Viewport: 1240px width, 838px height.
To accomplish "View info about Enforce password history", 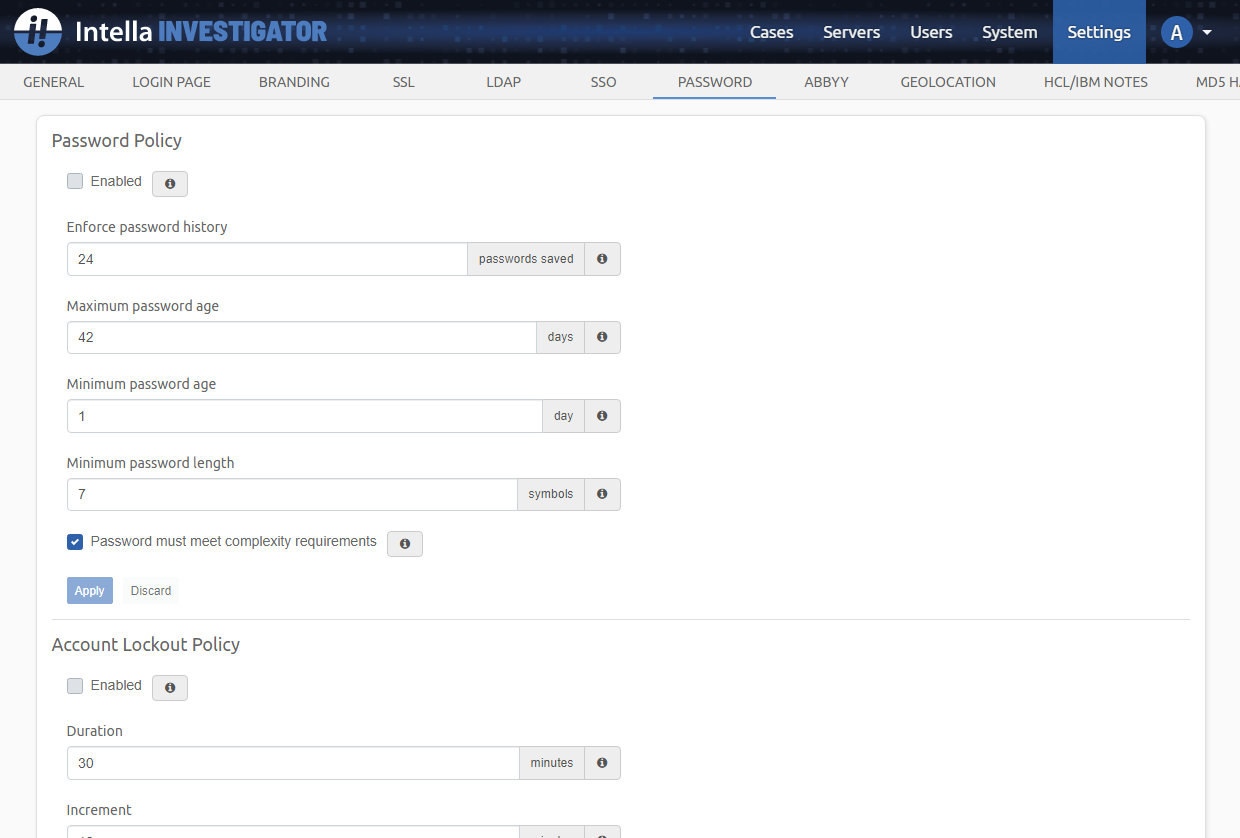I will click(x=602, y=258).
